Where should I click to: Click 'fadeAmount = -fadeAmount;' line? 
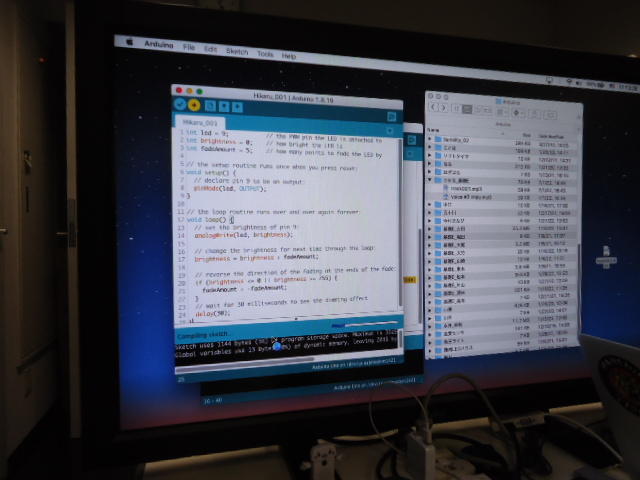[x=244, y=289]
